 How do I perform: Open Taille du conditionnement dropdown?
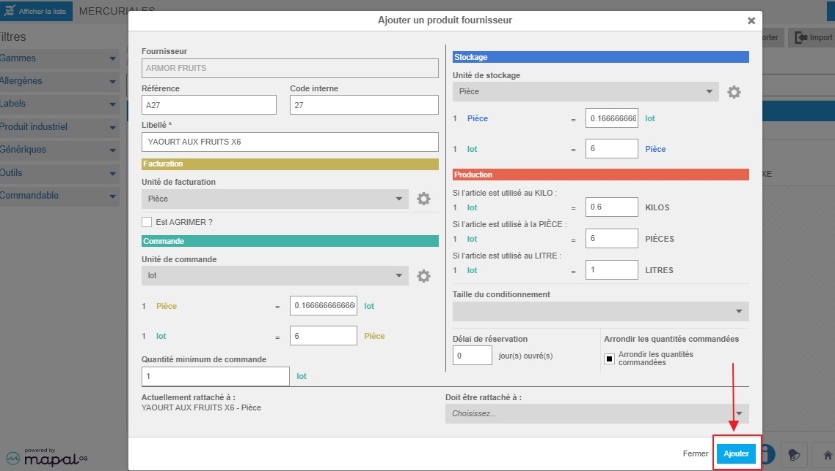[600, 311]
